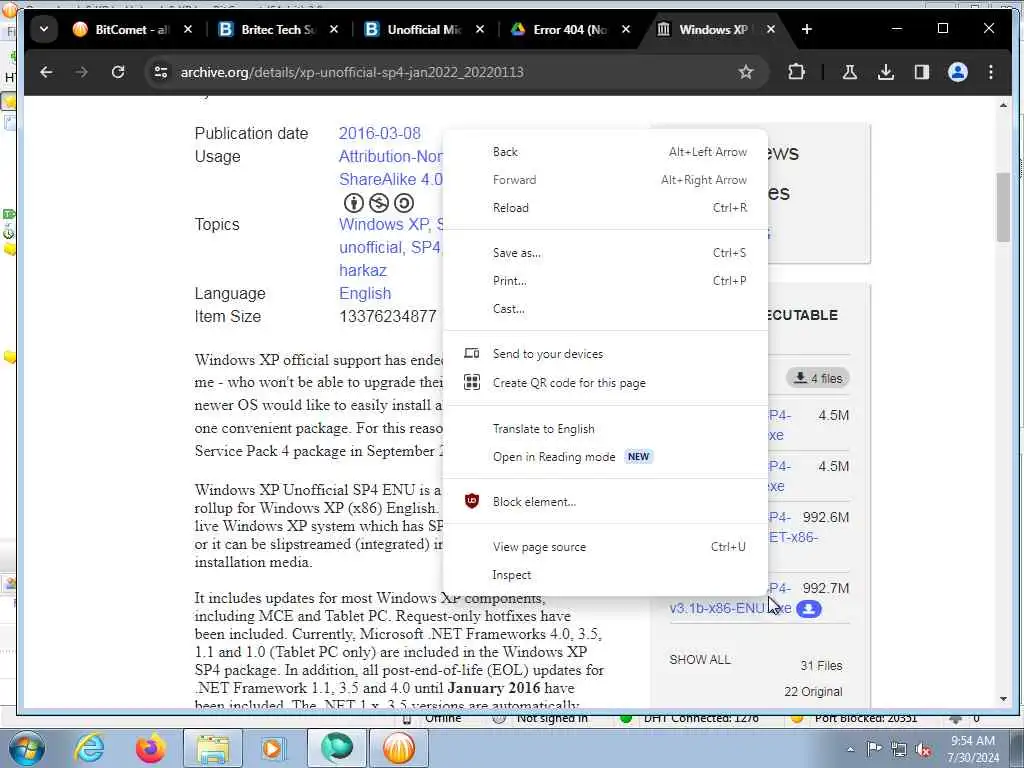Choose Open in Reading mode

605,456
